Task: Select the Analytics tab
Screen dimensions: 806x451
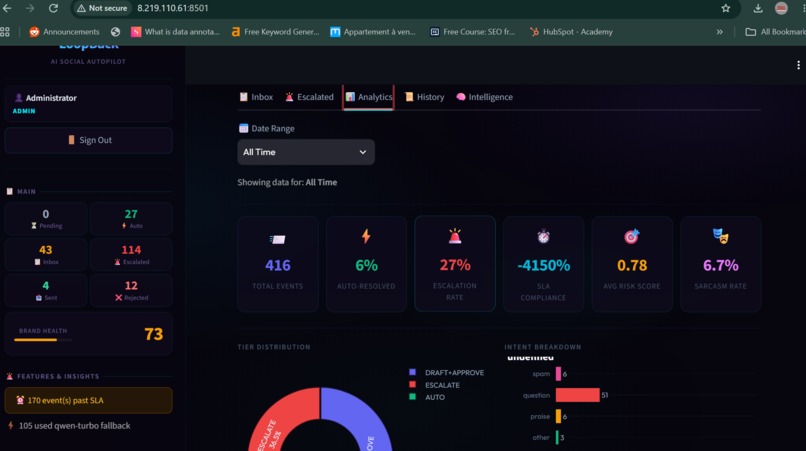Action: (x=369, y=97)
